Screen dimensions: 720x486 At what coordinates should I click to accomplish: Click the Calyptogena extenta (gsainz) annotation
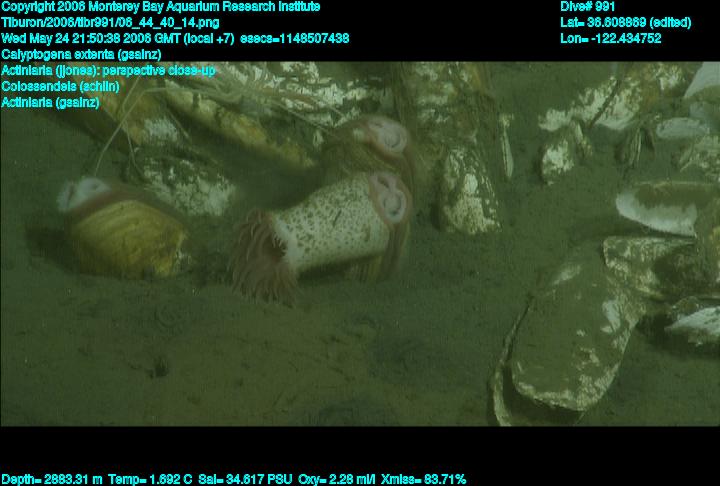(81, 54)
